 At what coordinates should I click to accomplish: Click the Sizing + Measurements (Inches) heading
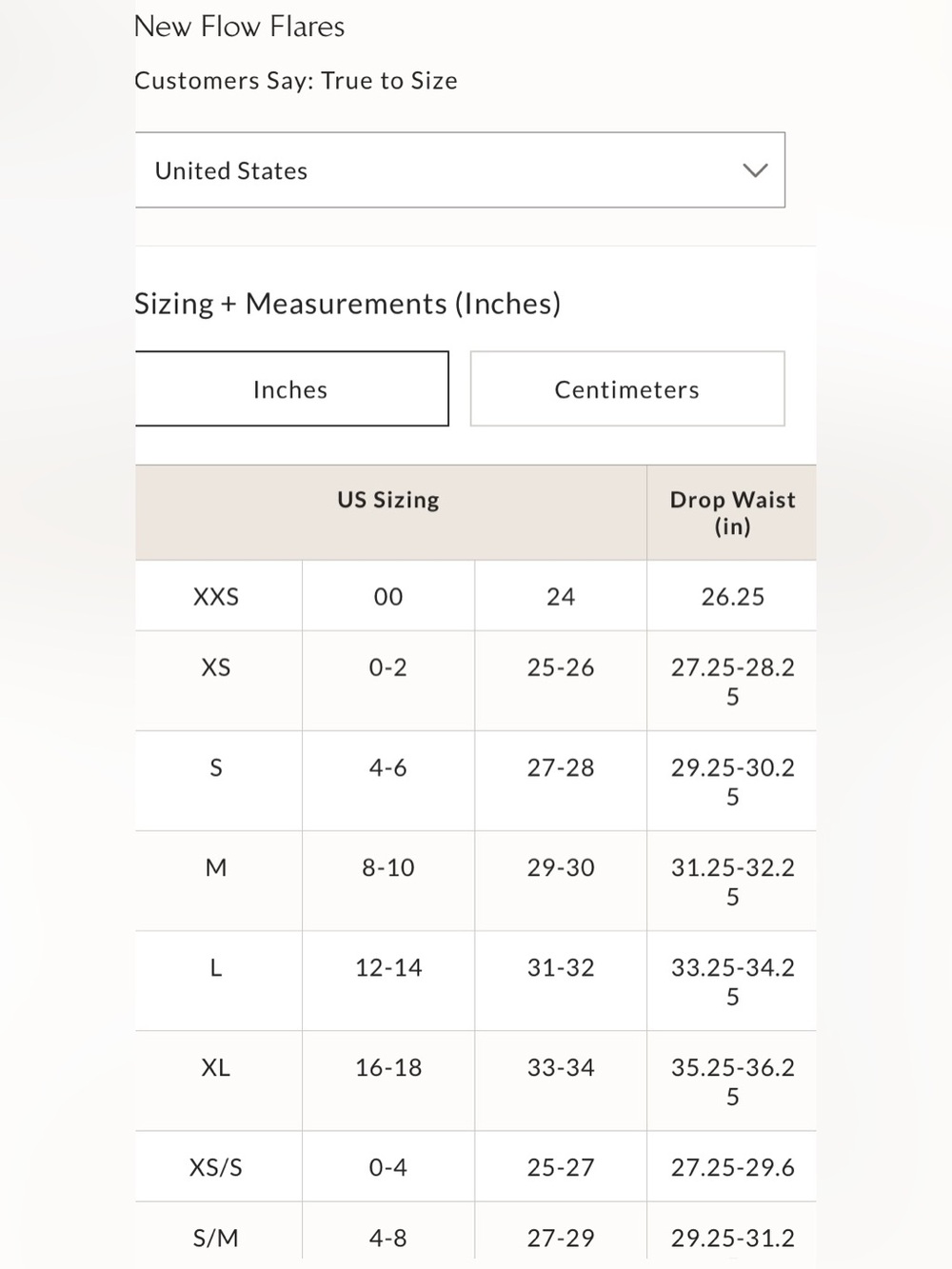[x=347, y=304]
